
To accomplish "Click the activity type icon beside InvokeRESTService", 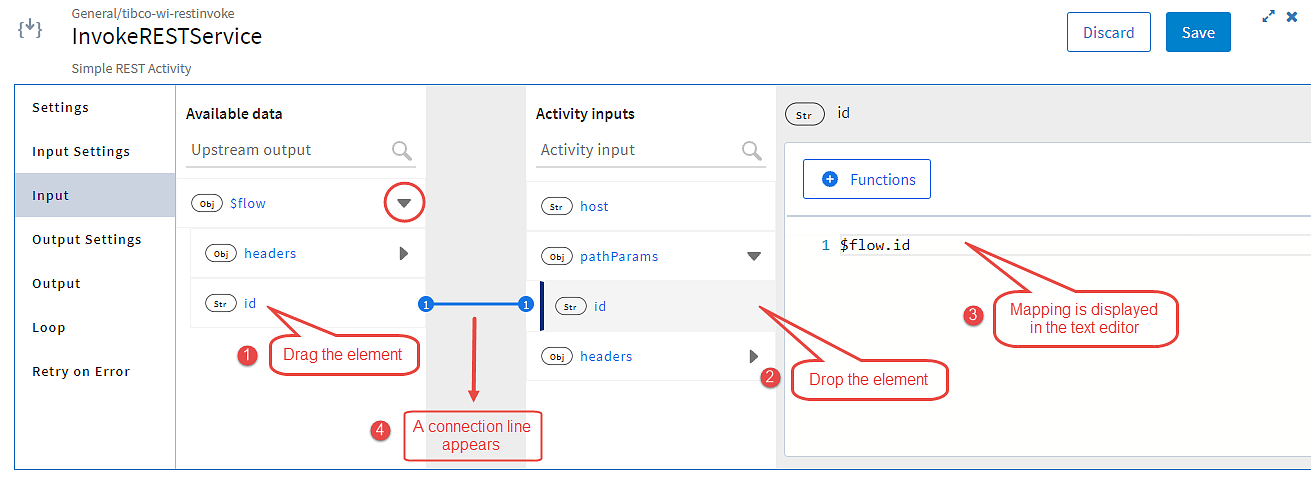I will [31, 29].
